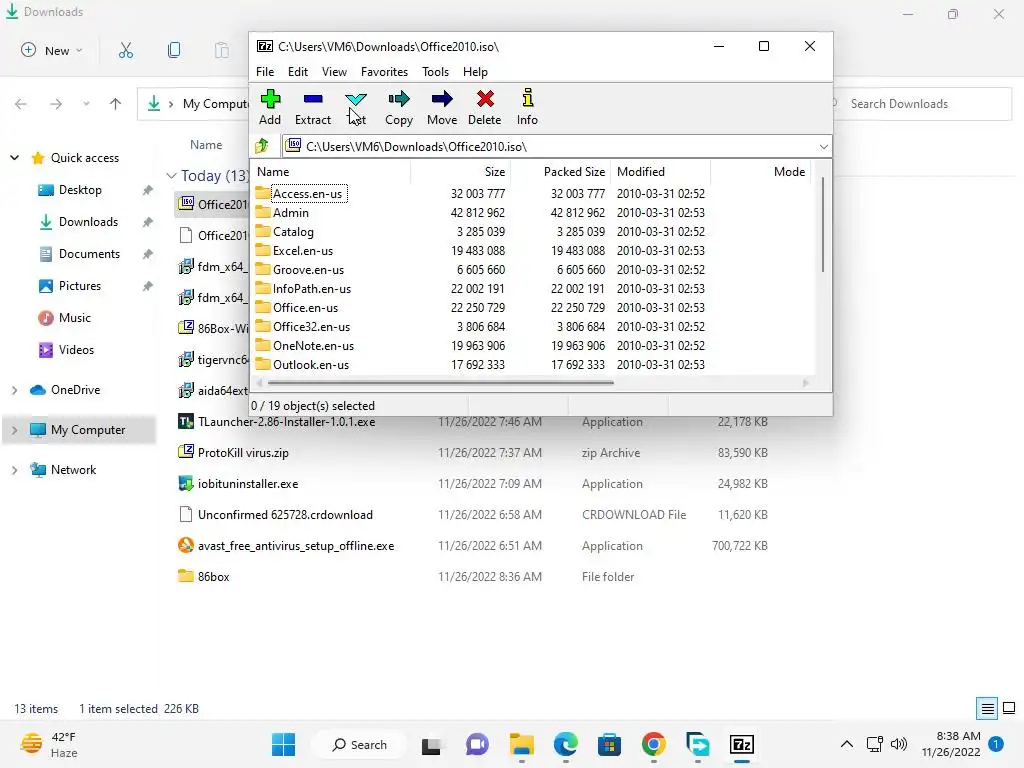
Task: Select the InfoPath.en-us folder
Action: tap(312, 288)
